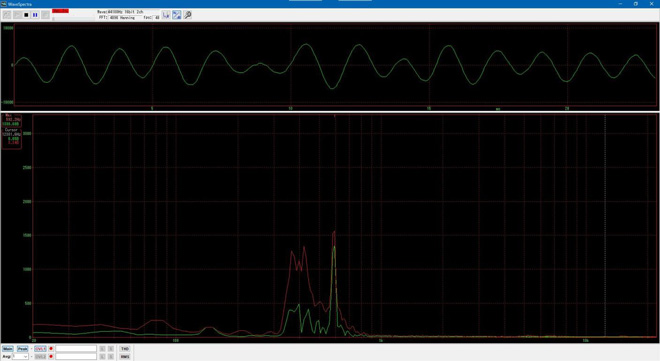Click the waveform axis icon left of spectrum icon
Screen dimensions: 660x361
point(166,15)
